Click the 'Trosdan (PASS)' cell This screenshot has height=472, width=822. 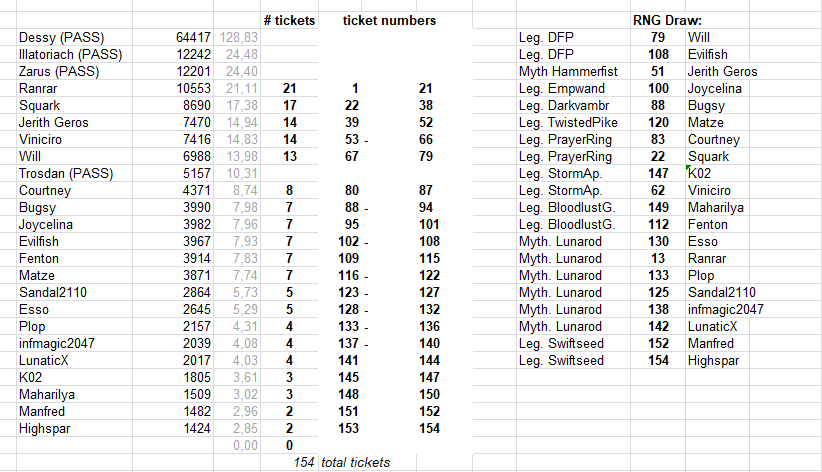coord(74,173)
